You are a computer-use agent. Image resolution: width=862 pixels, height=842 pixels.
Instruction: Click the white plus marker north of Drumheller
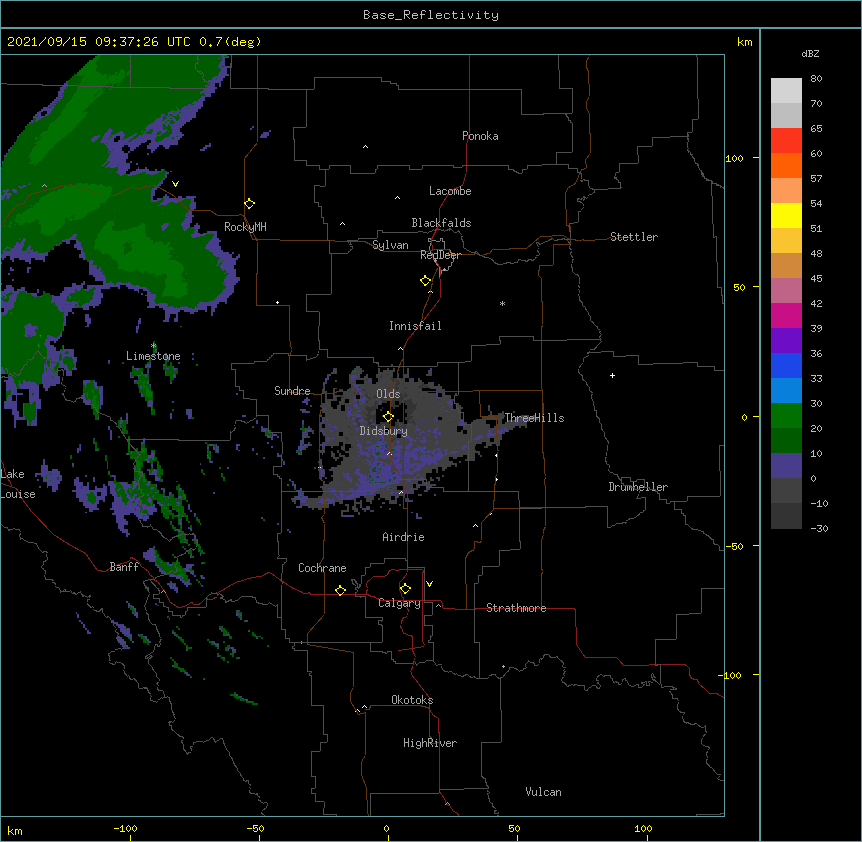[612, 375]
